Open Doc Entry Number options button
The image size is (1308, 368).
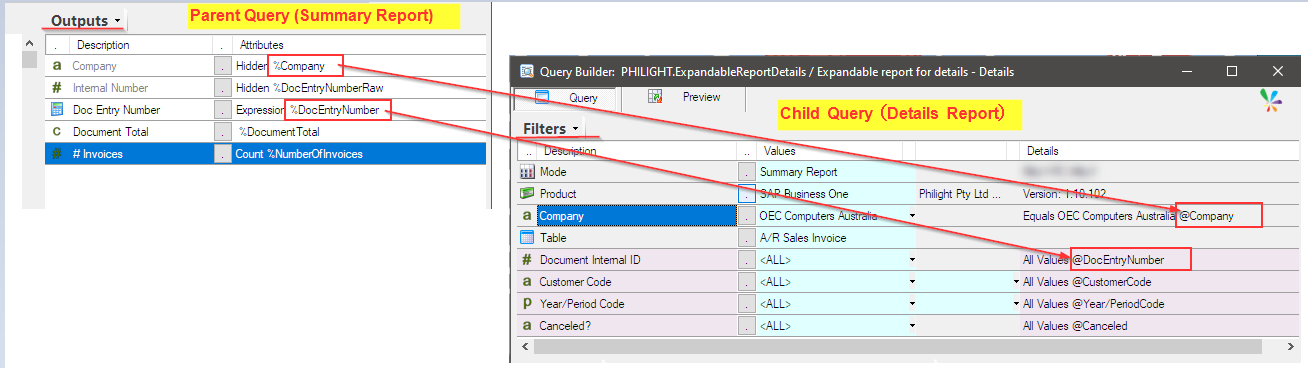(222, 110)
